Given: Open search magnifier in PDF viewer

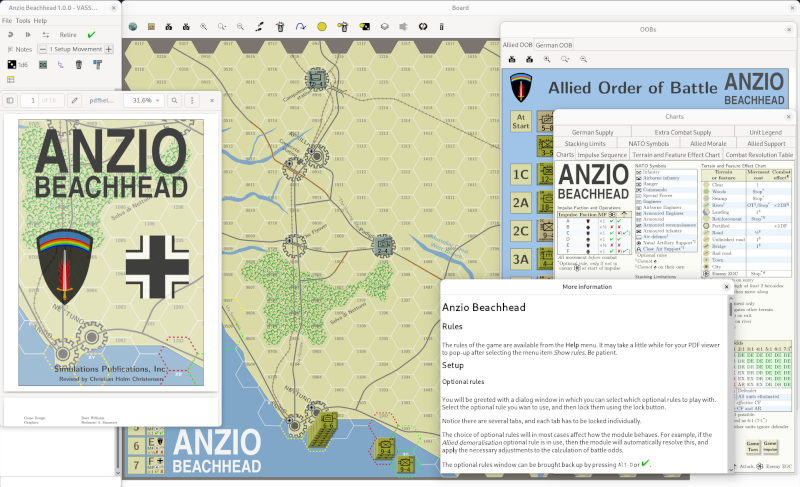Looking at the screenshot, I should (x=174, y=100).
